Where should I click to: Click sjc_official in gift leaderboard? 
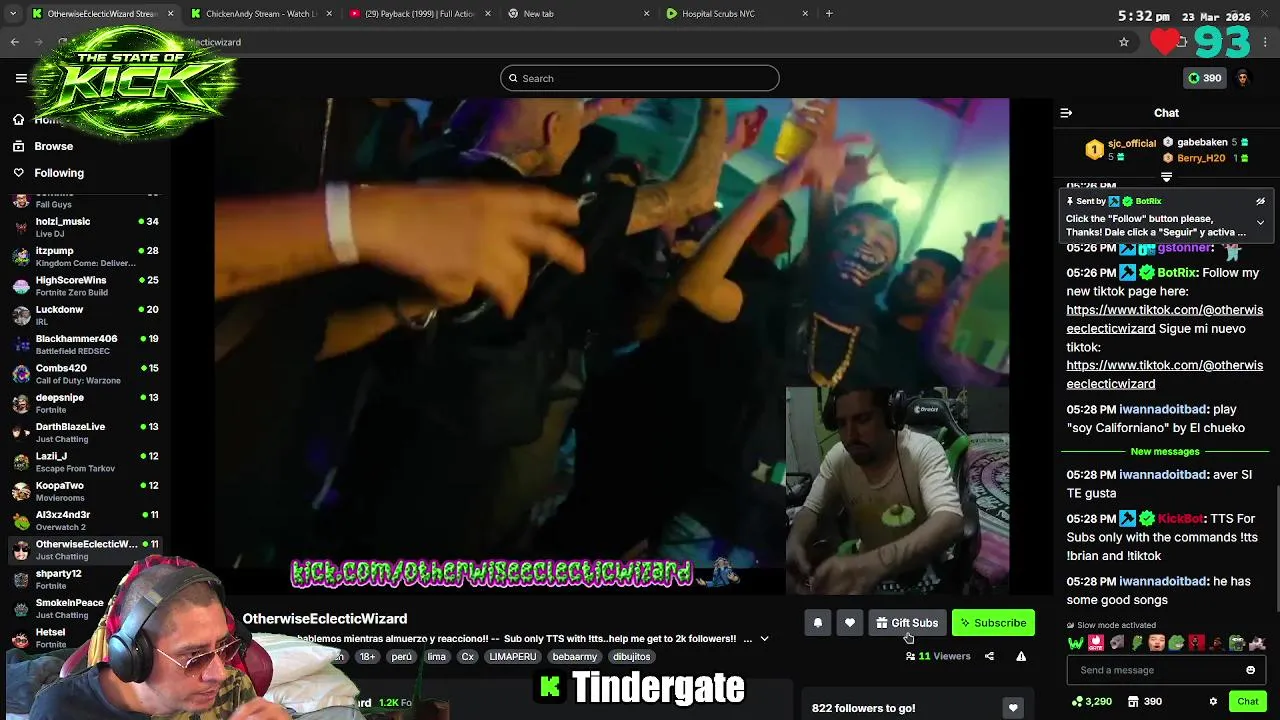pos(1132,144)
